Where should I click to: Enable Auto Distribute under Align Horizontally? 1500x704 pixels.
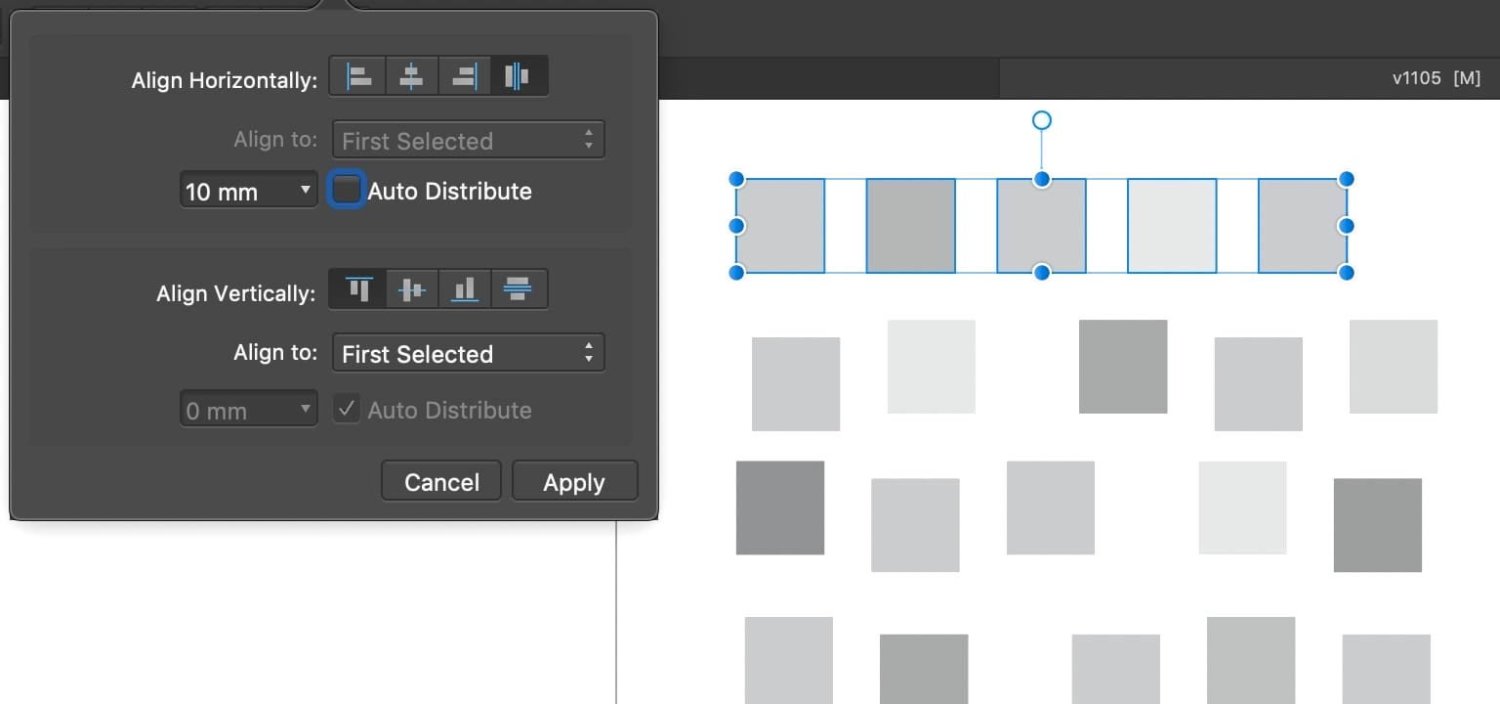click(x=346, y=190)
